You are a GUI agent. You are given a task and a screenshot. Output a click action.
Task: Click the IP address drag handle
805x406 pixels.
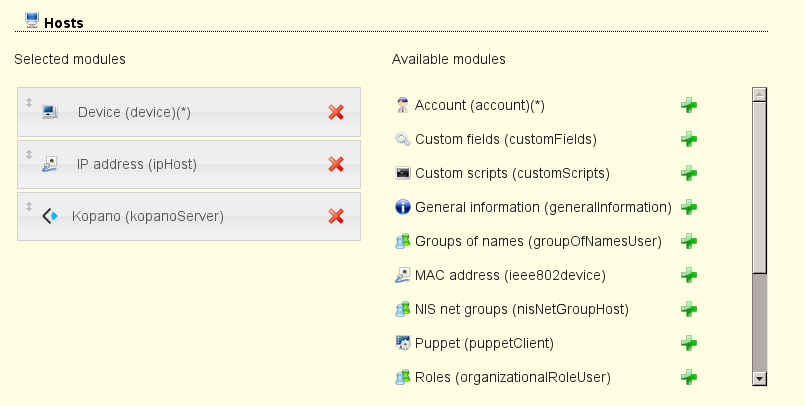pyautogui.click(x=29, y=155)
